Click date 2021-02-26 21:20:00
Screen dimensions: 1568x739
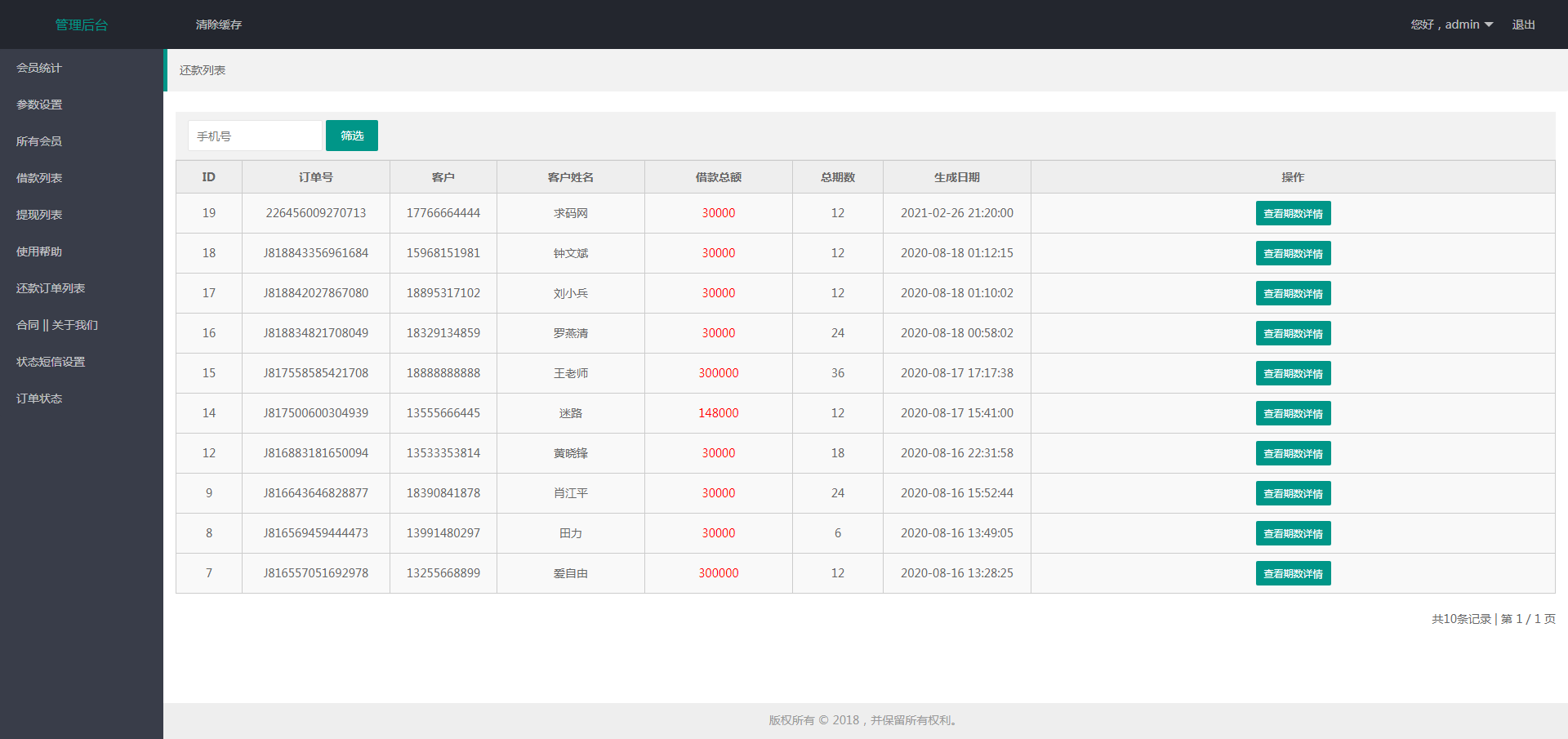point(957,213)
